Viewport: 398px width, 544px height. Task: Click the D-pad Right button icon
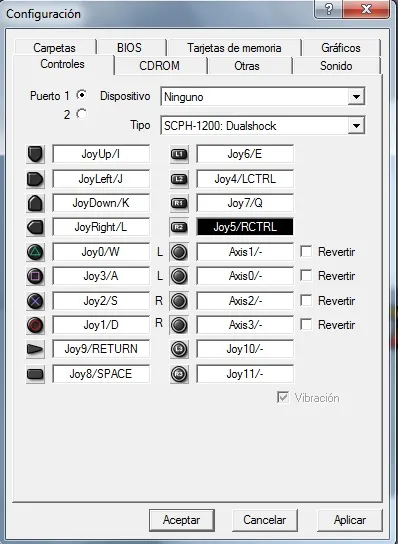click(x=35, y=228)
